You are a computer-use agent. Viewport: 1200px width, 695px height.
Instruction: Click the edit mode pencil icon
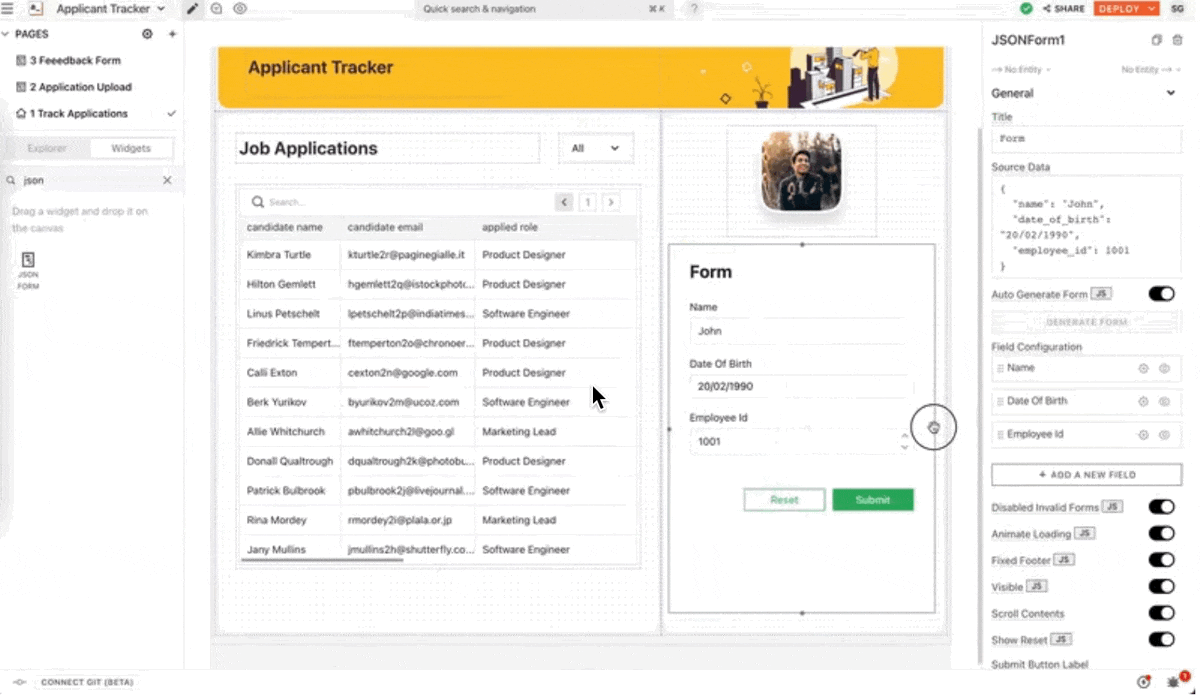click(x=193, y=9)
